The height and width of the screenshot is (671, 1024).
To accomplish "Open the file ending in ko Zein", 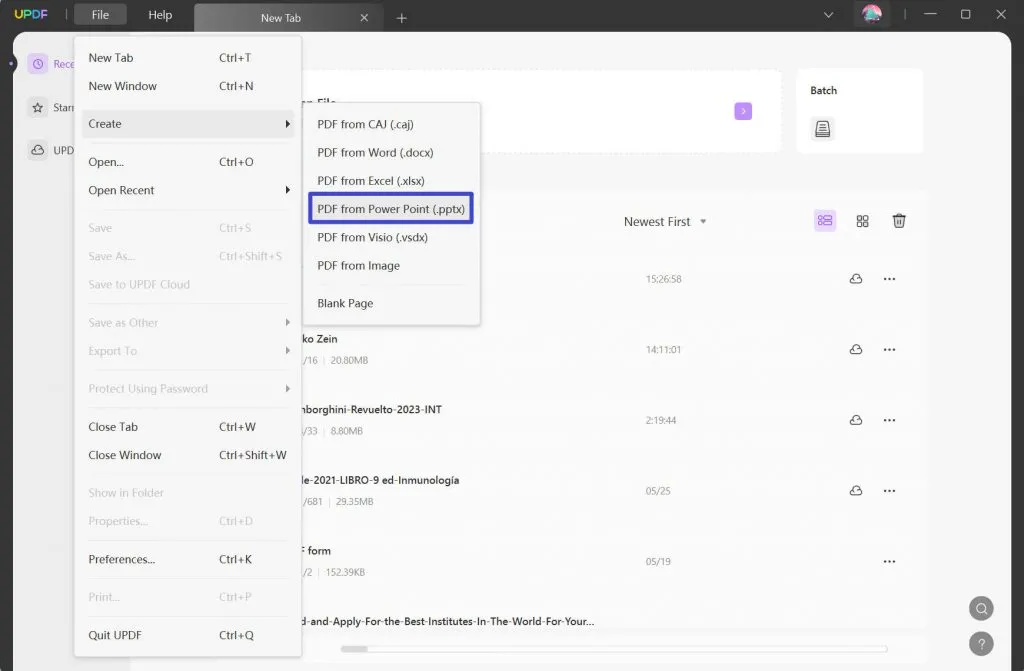I will 319,338.
